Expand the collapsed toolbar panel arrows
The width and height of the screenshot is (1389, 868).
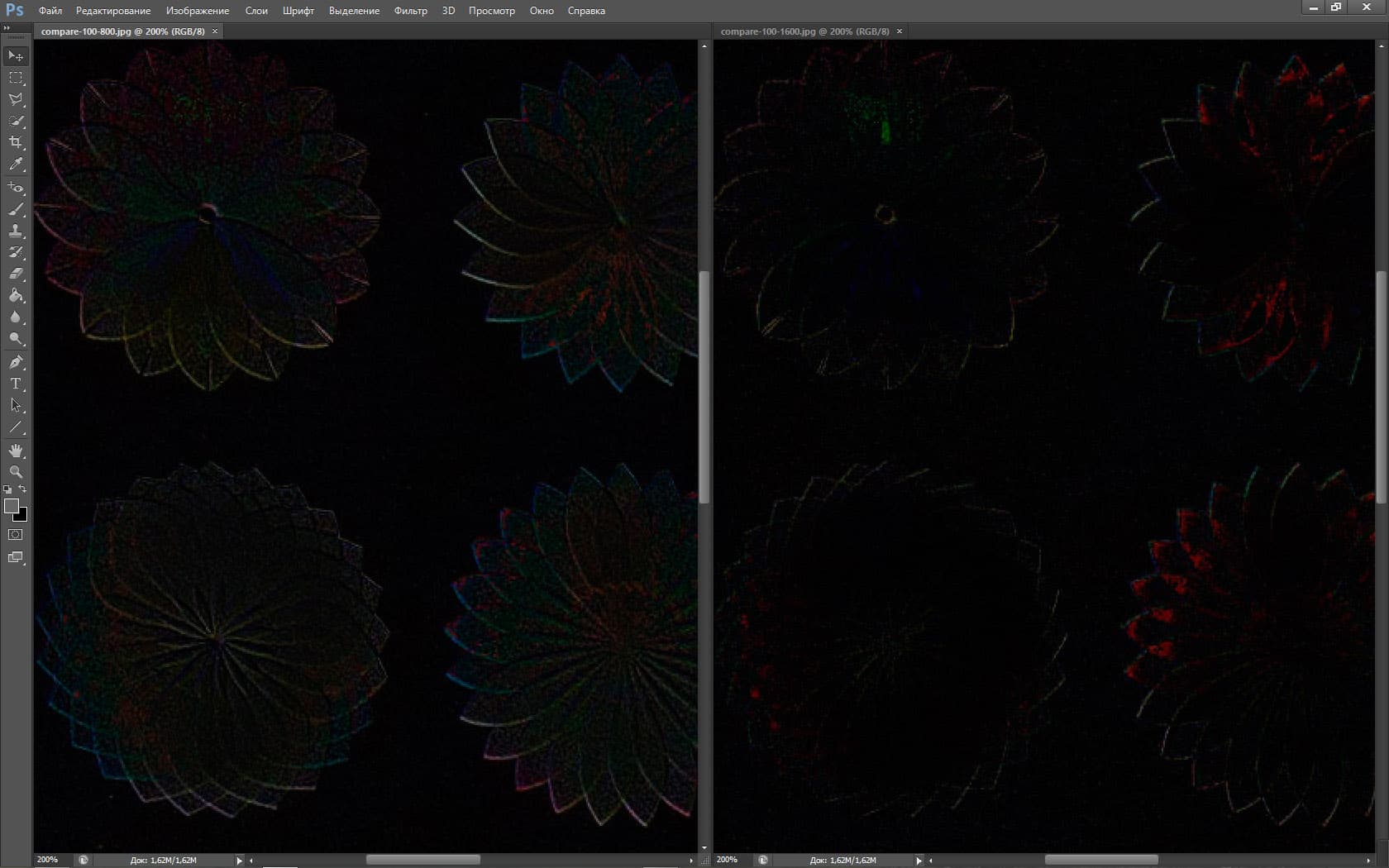tap(7, 28)
